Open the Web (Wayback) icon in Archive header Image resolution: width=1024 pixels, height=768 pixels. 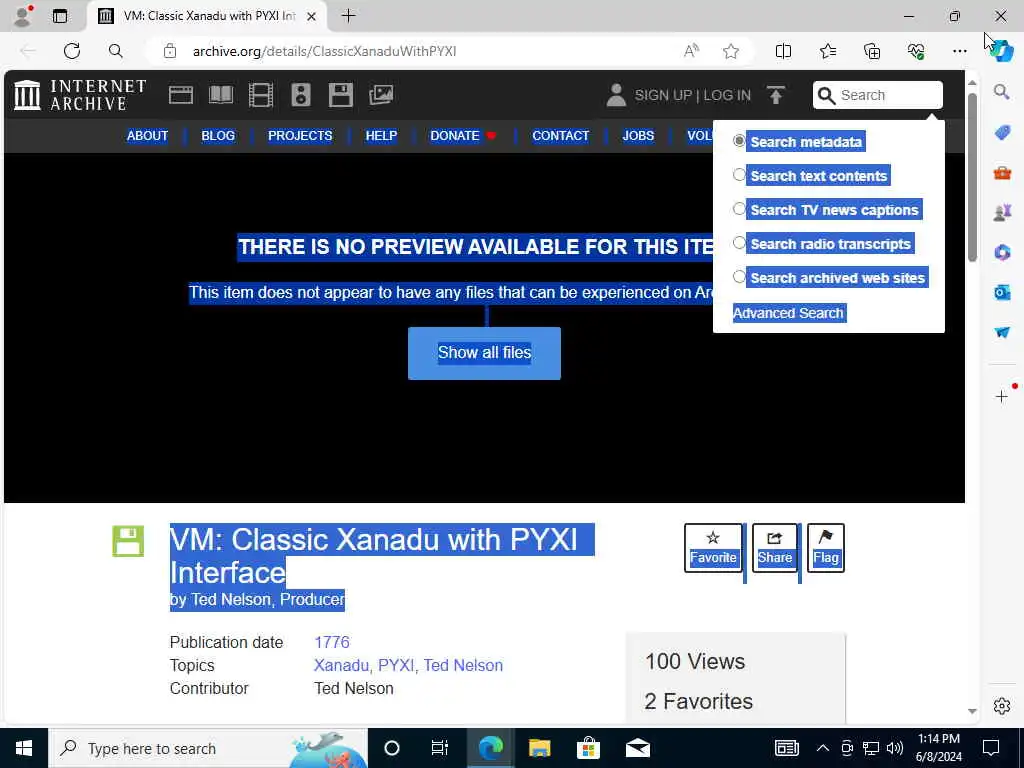point(181,95)
